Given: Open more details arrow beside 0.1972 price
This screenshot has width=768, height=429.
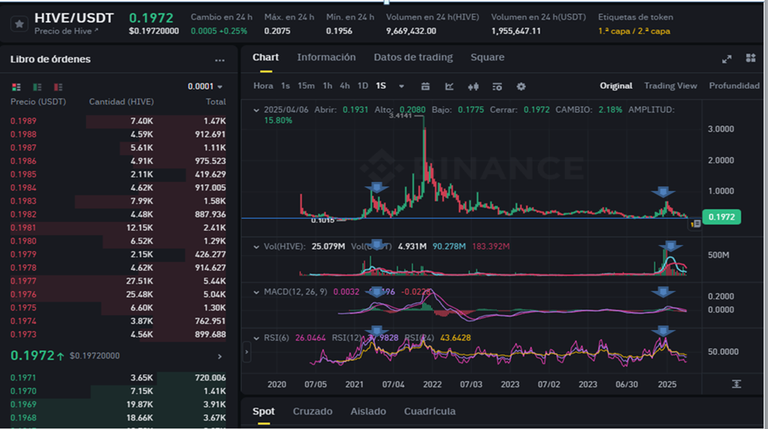Looking at the screenshot, I should point(219,357).
